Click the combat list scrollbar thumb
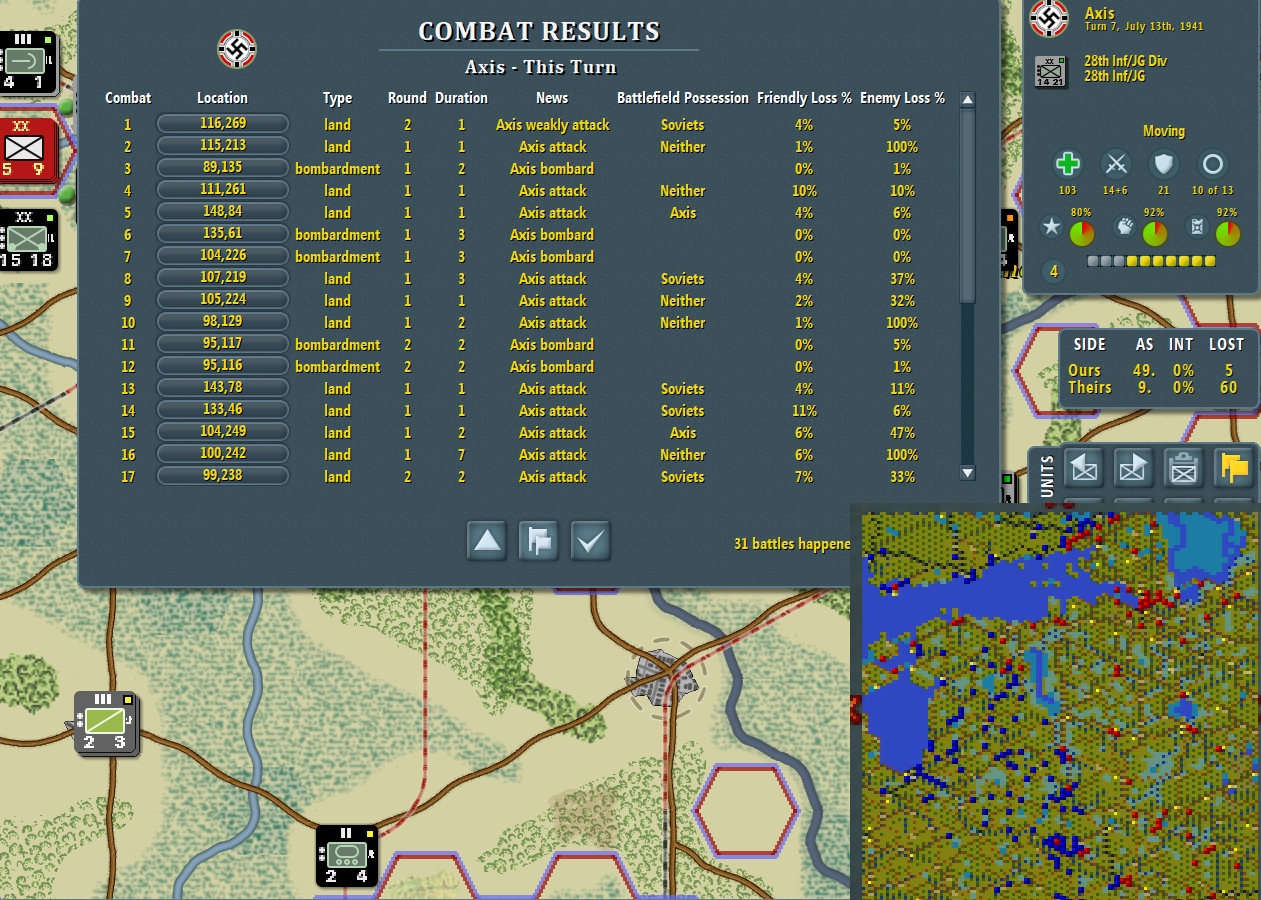The image size is (1261, 900). point(967,205)
